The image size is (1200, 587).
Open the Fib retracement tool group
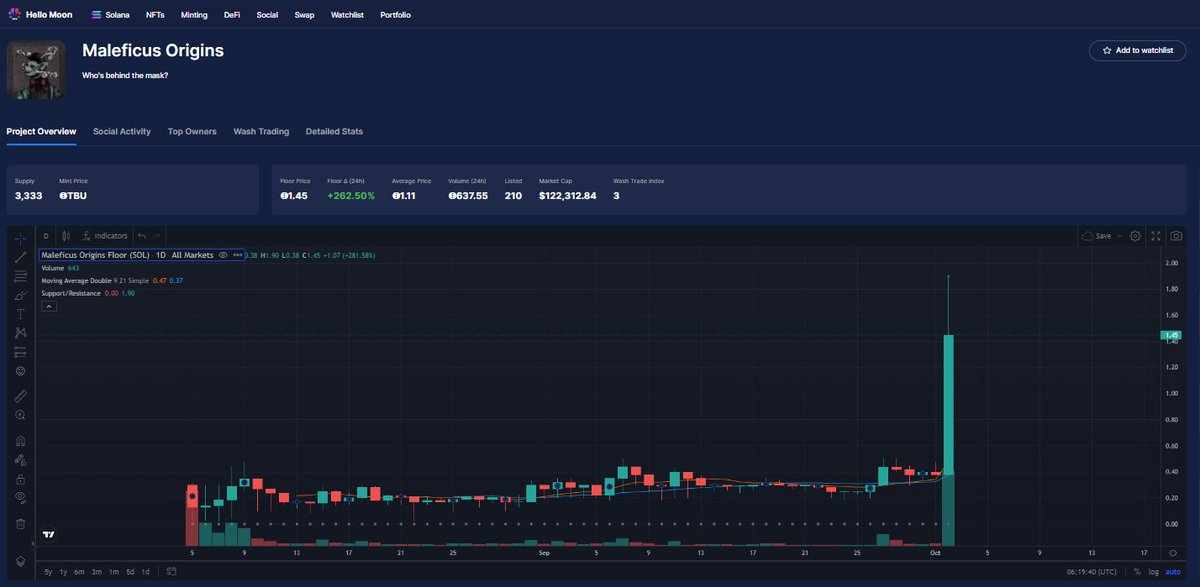(x=20, y=276)
